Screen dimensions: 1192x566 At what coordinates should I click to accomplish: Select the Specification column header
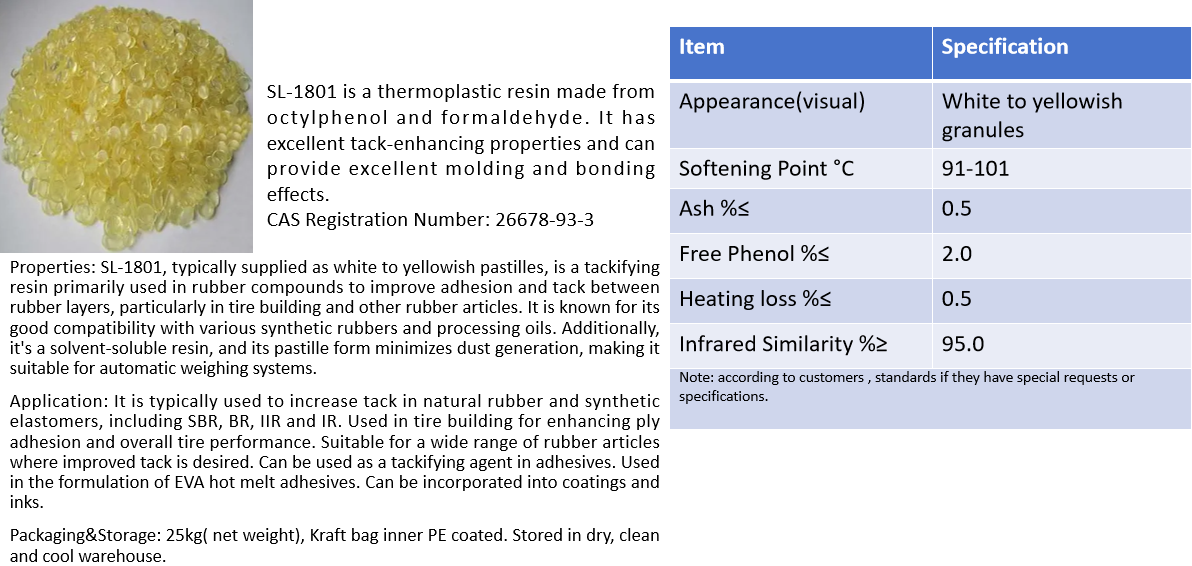pyautogui.click(x=1005, y=47)
